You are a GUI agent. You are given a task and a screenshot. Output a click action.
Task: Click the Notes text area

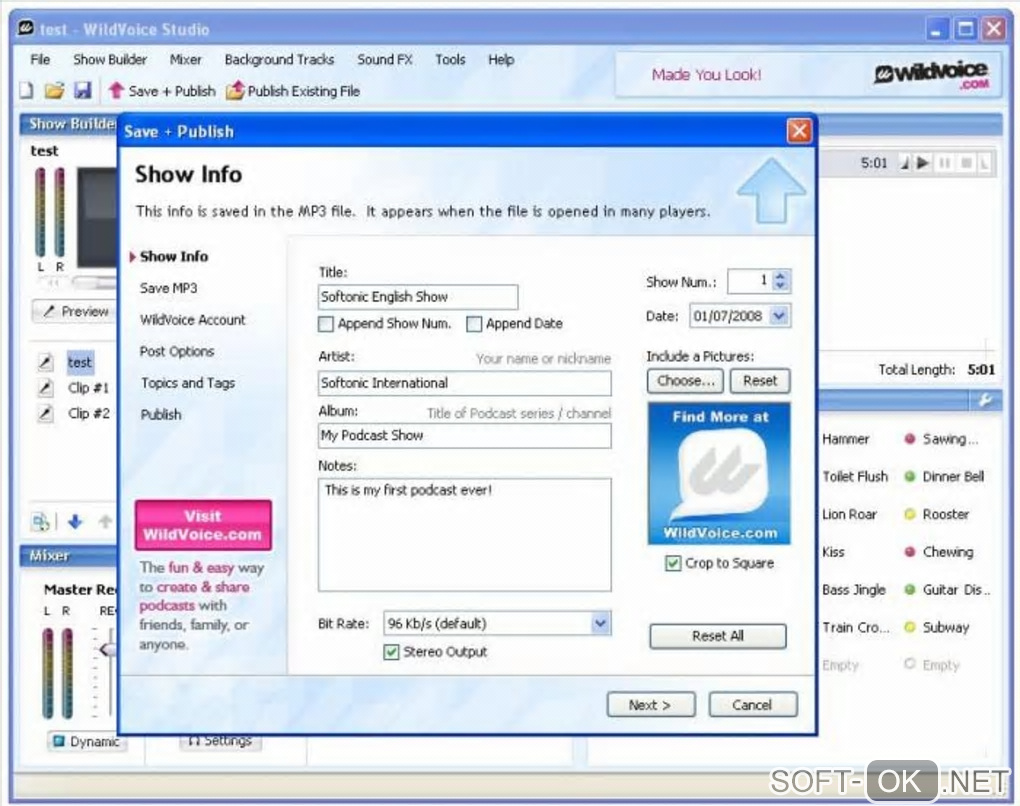click(464, 535)
